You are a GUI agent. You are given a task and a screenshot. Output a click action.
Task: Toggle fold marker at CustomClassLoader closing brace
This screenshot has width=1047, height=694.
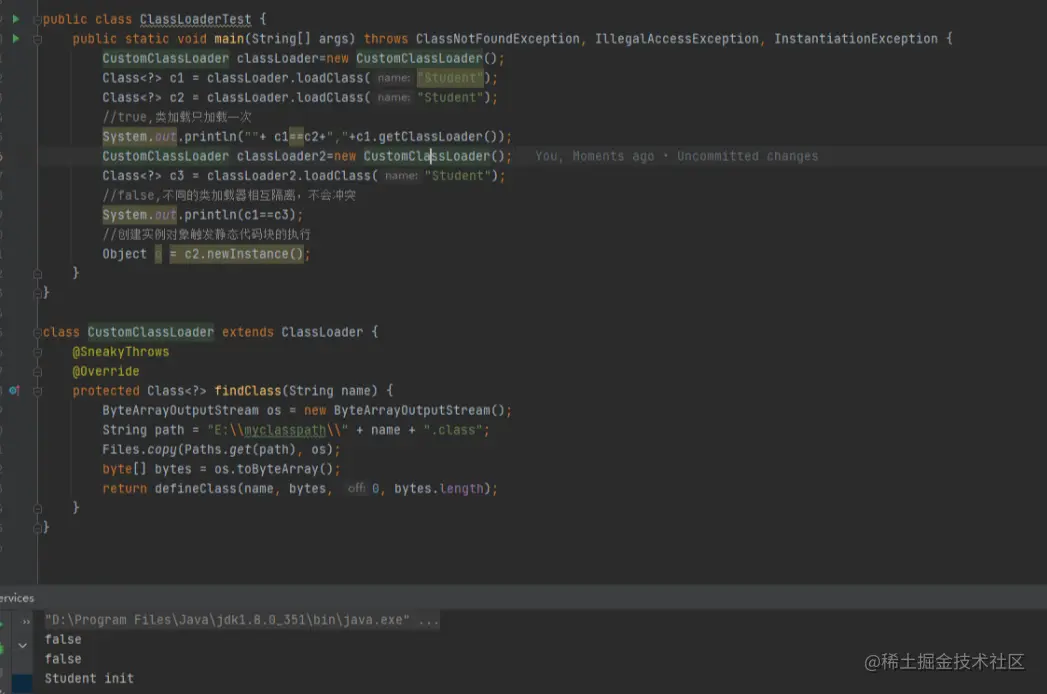click(38, 528)
